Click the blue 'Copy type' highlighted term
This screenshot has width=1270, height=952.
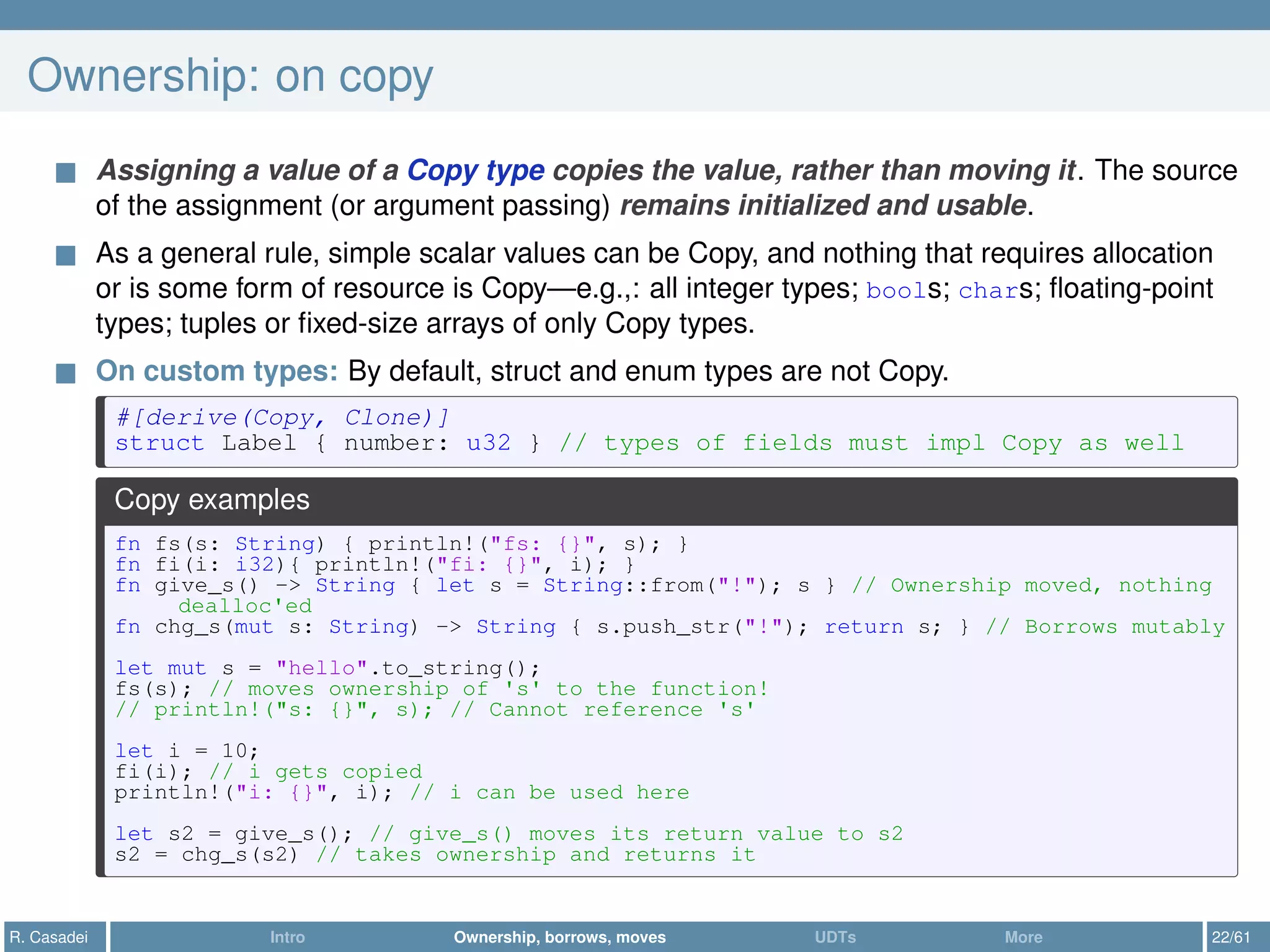[476, 170]
